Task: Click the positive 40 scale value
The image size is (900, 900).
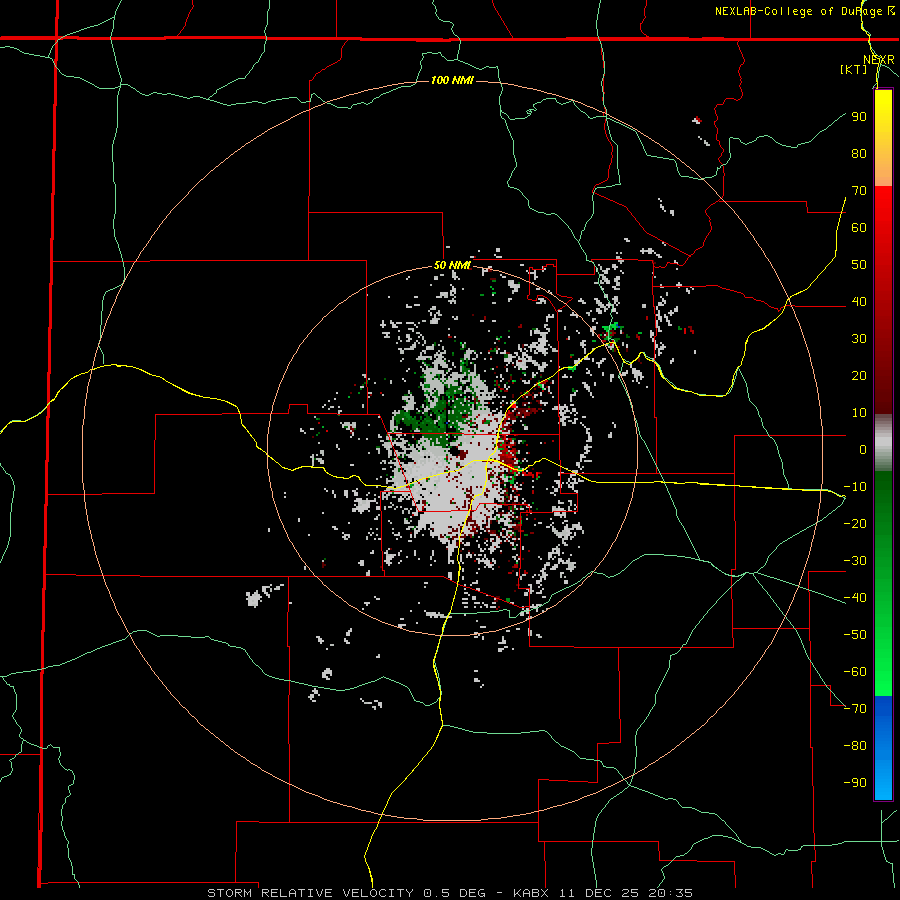Action: 859,301
